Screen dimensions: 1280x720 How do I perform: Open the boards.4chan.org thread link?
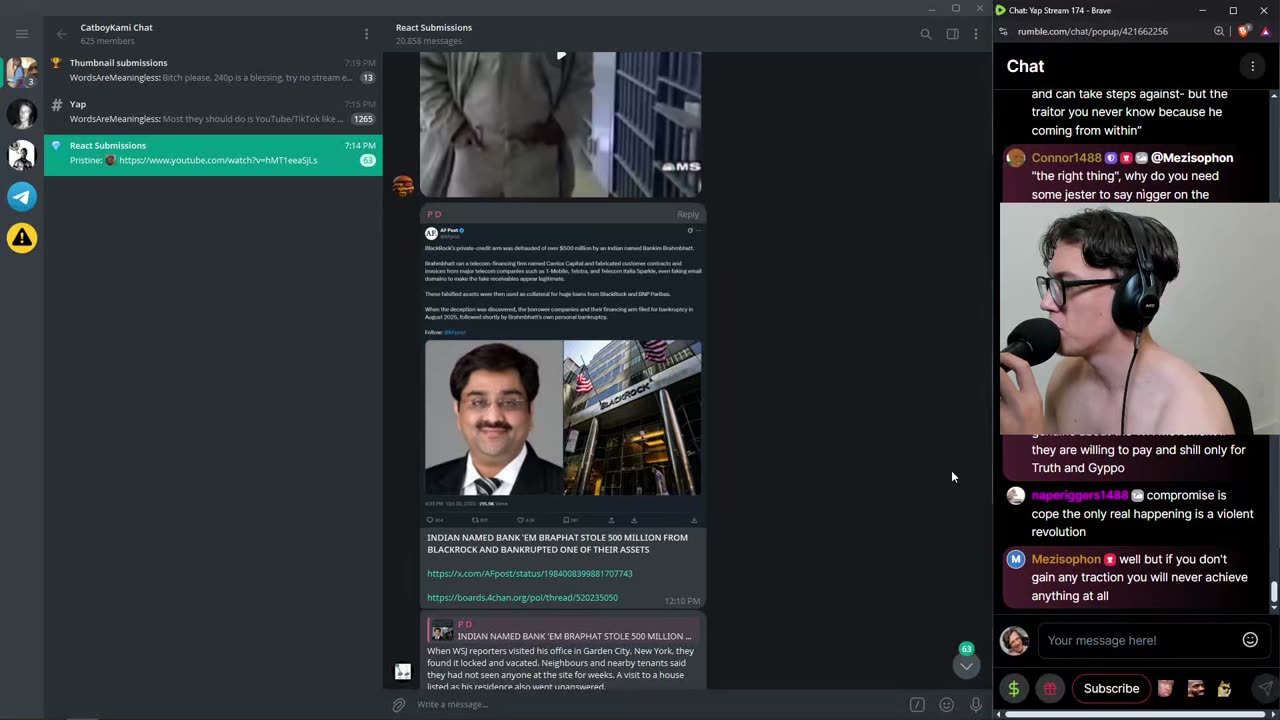pos(522,598)
